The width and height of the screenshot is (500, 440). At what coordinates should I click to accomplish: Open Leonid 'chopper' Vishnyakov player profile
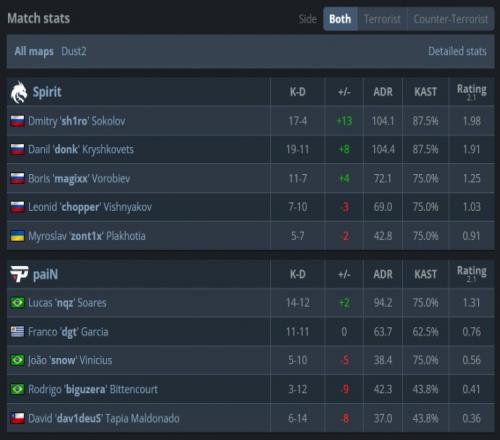click(x=90, y=207)
